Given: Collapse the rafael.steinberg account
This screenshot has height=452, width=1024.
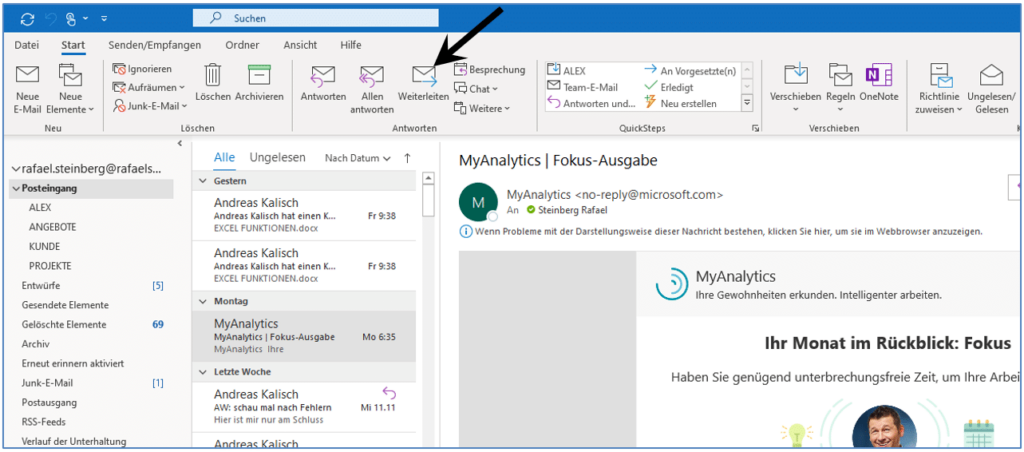Looking at the screenshot, I should click(x=16, y=169).
